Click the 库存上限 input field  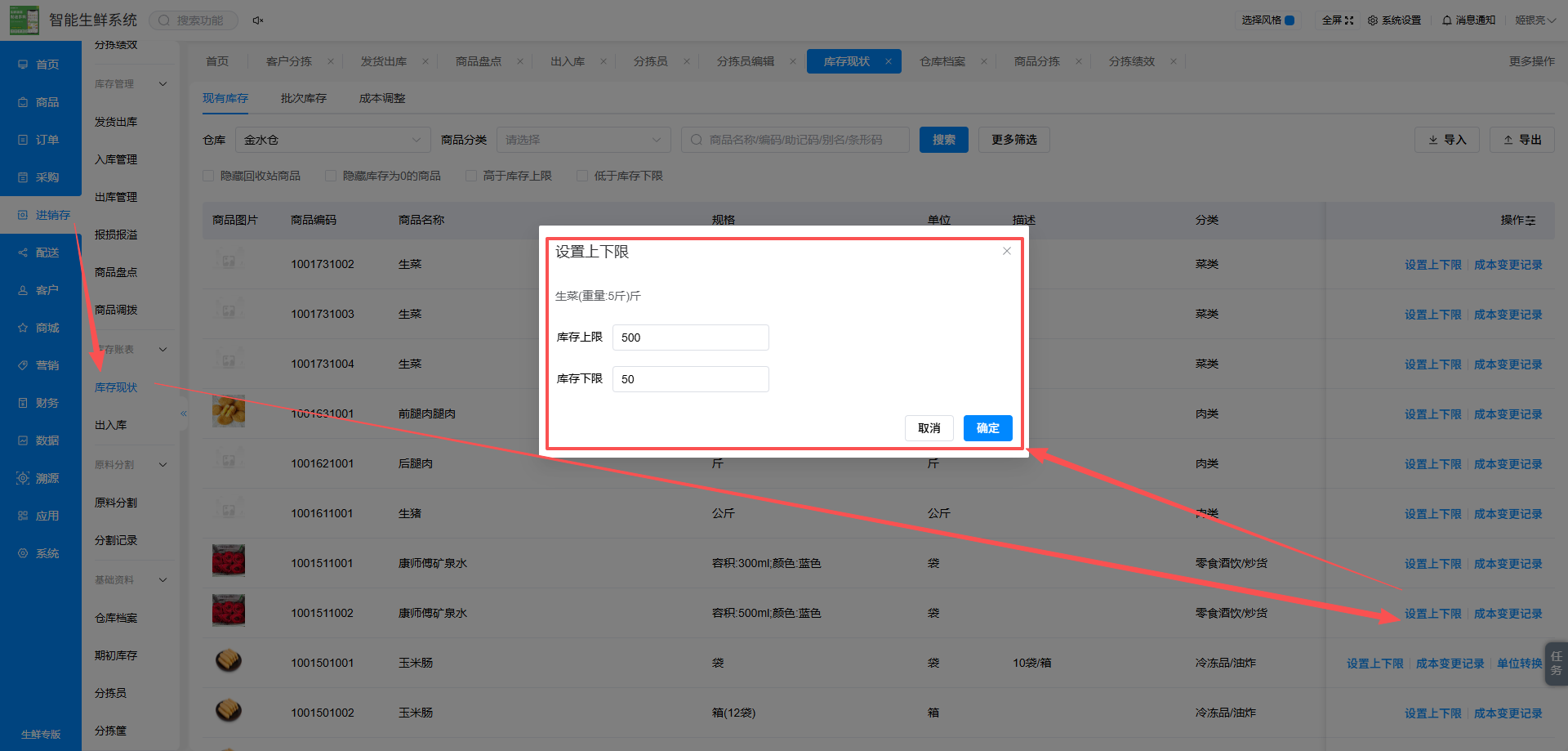pos(691,338)
